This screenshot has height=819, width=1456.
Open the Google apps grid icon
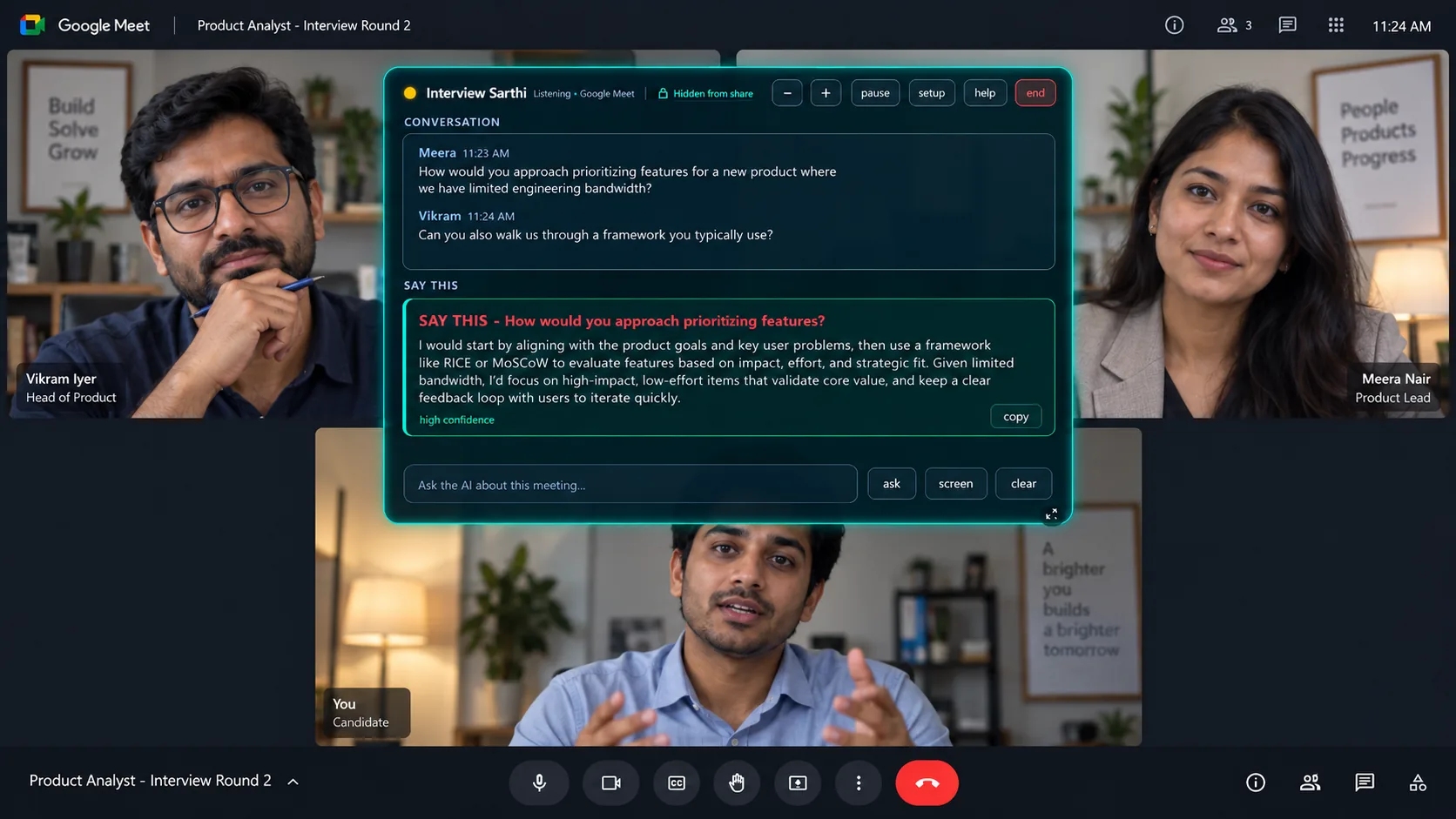(1336, 25)
